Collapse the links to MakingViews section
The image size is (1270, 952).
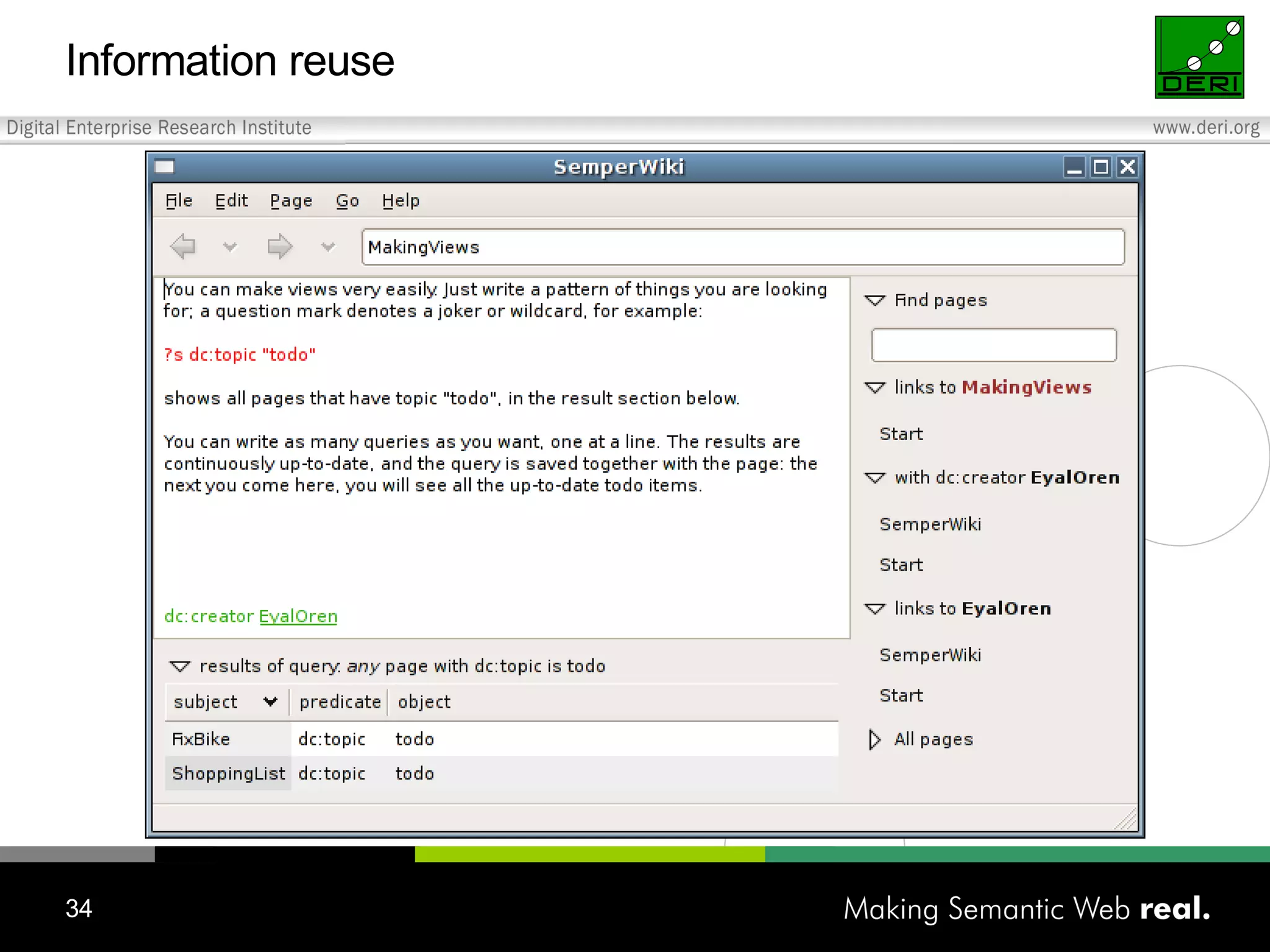[875, 388]
